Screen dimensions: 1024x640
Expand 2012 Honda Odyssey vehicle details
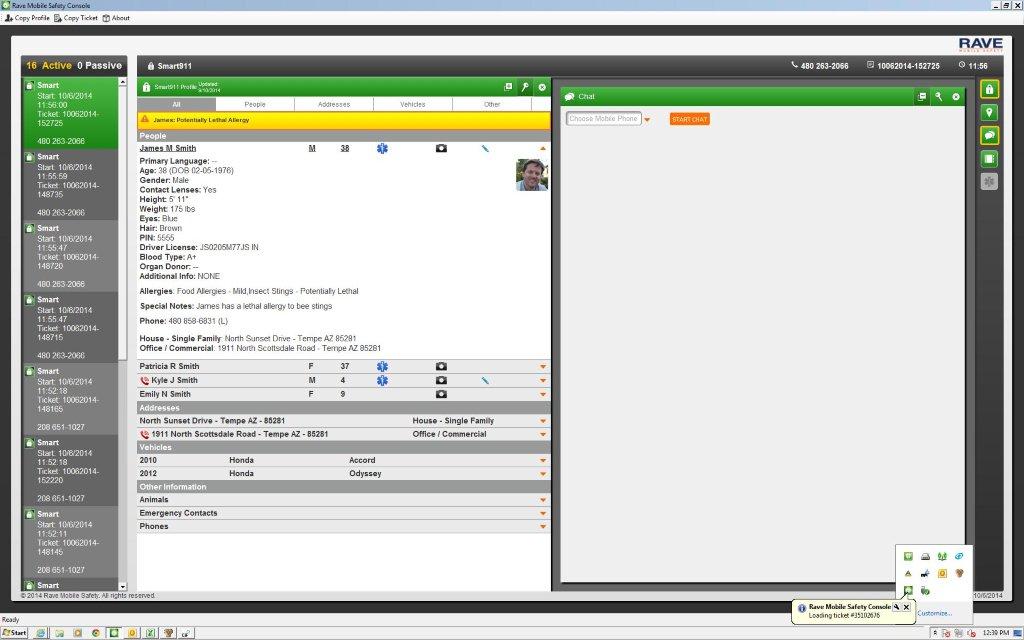coord(543,474)
